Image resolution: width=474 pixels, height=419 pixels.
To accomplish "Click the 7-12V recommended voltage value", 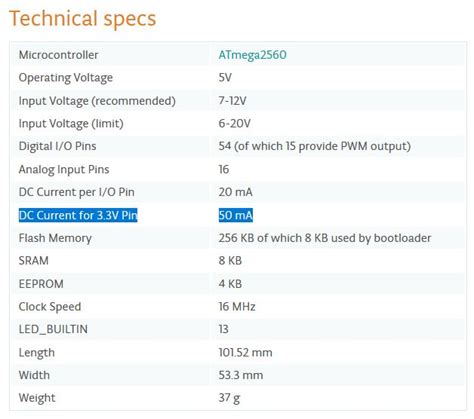I will 232,101.
